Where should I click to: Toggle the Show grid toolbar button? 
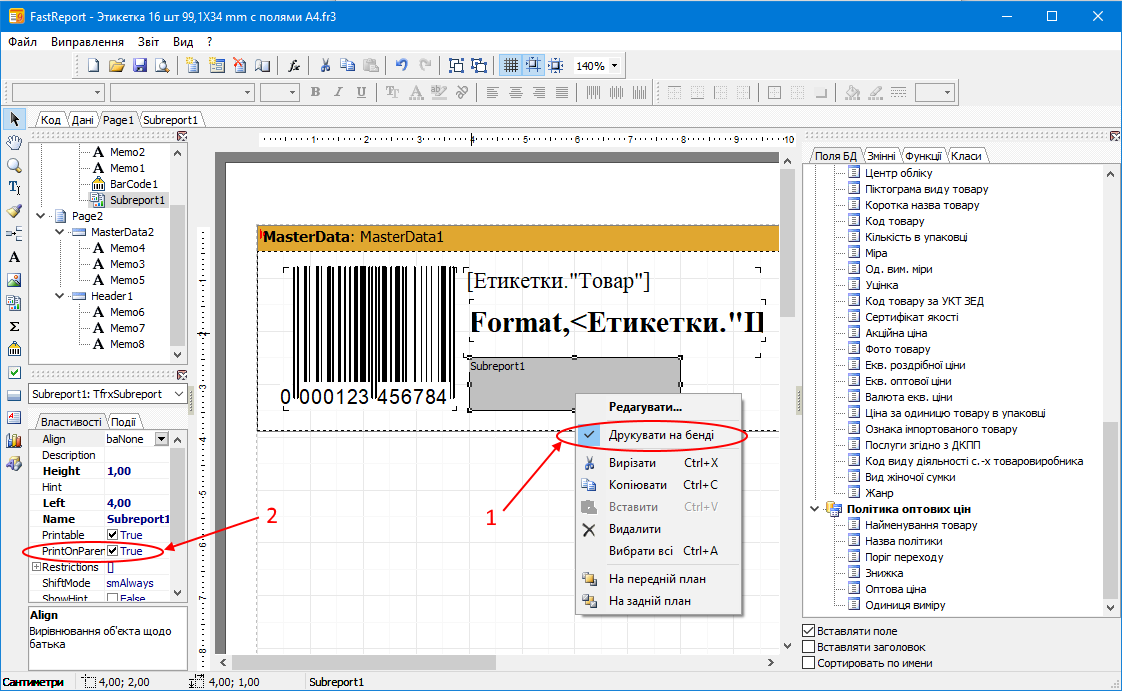point(510,66)
